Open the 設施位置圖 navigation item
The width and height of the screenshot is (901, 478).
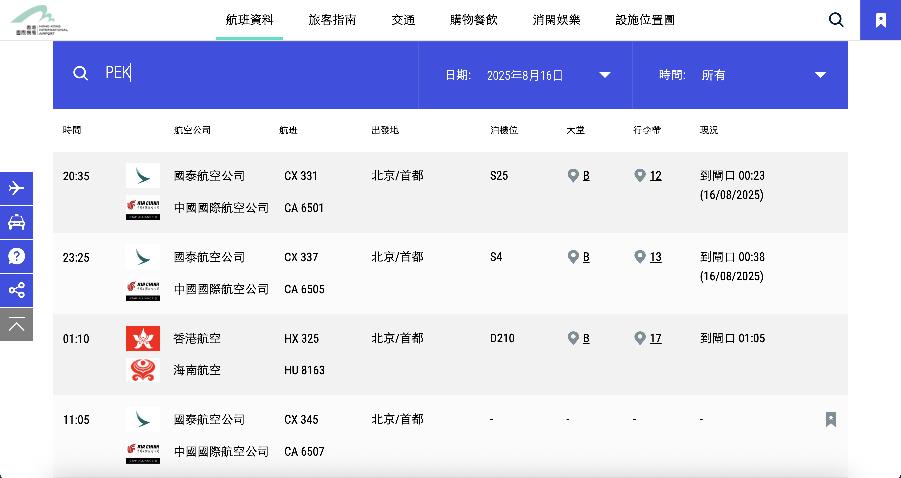coord(645,20)
